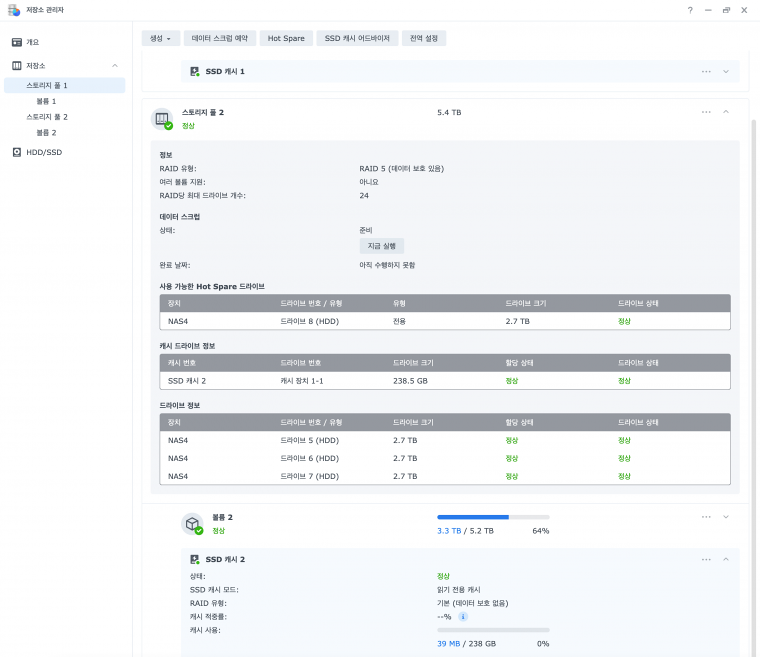Collapse the 스토리지 풀 2 details
Viewport: 760px width, 657px height.
pos(726,112)
